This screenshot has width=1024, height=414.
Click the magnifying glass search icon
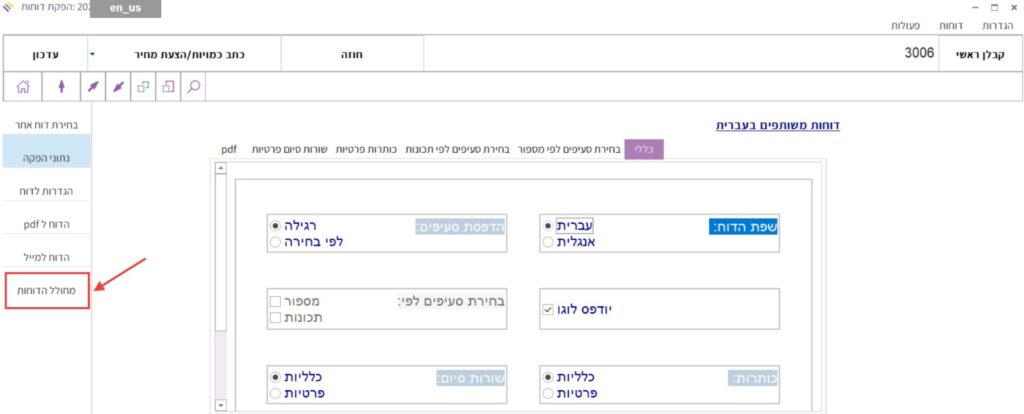[193, 87]
